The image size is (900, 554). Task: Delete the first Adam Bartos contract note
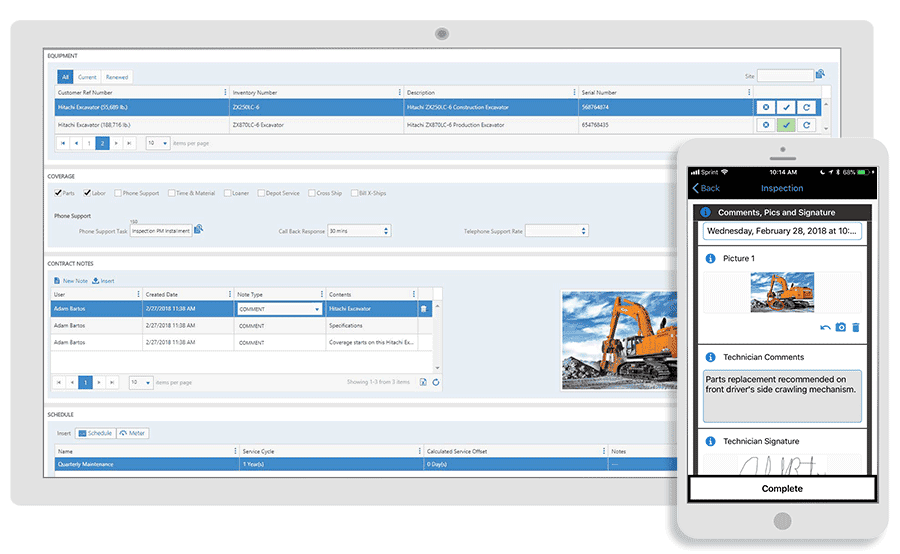click(x=423, y=309)
